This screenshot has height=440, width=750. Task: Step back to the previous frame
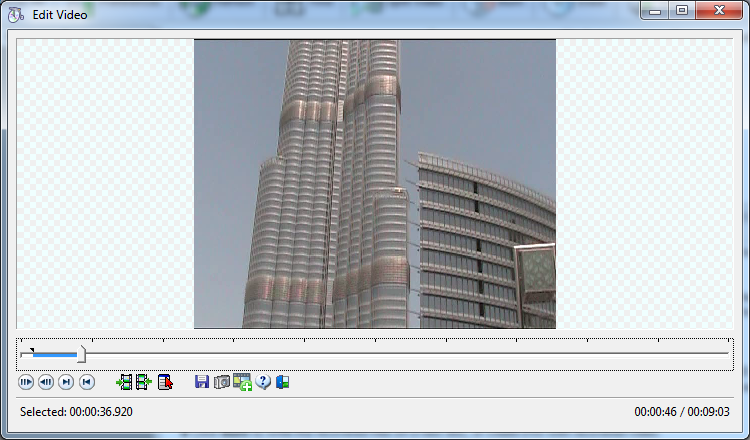coord(46,382)
